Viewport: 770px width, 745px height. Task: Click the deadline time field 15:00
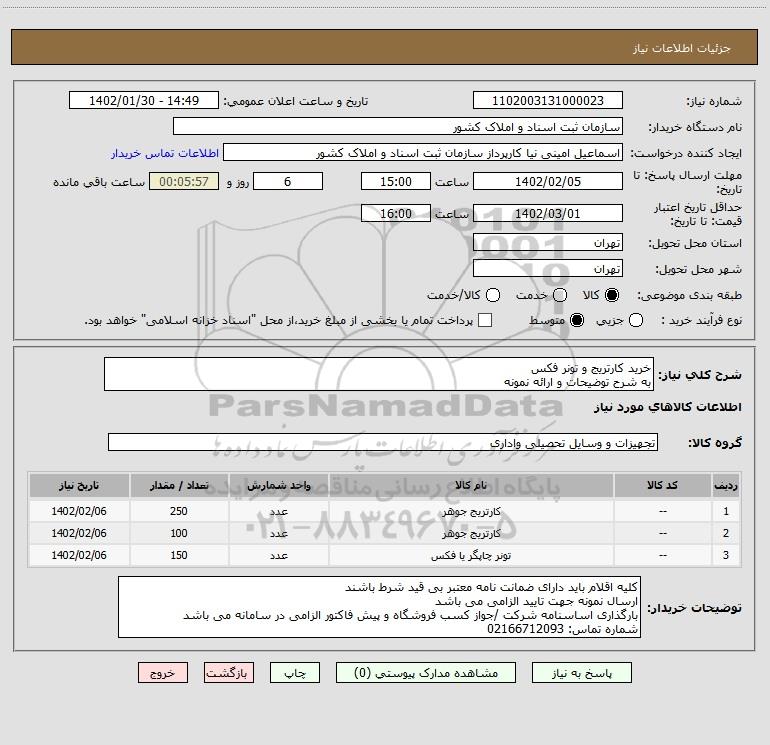pyautogui.click(x=396, y=181)
